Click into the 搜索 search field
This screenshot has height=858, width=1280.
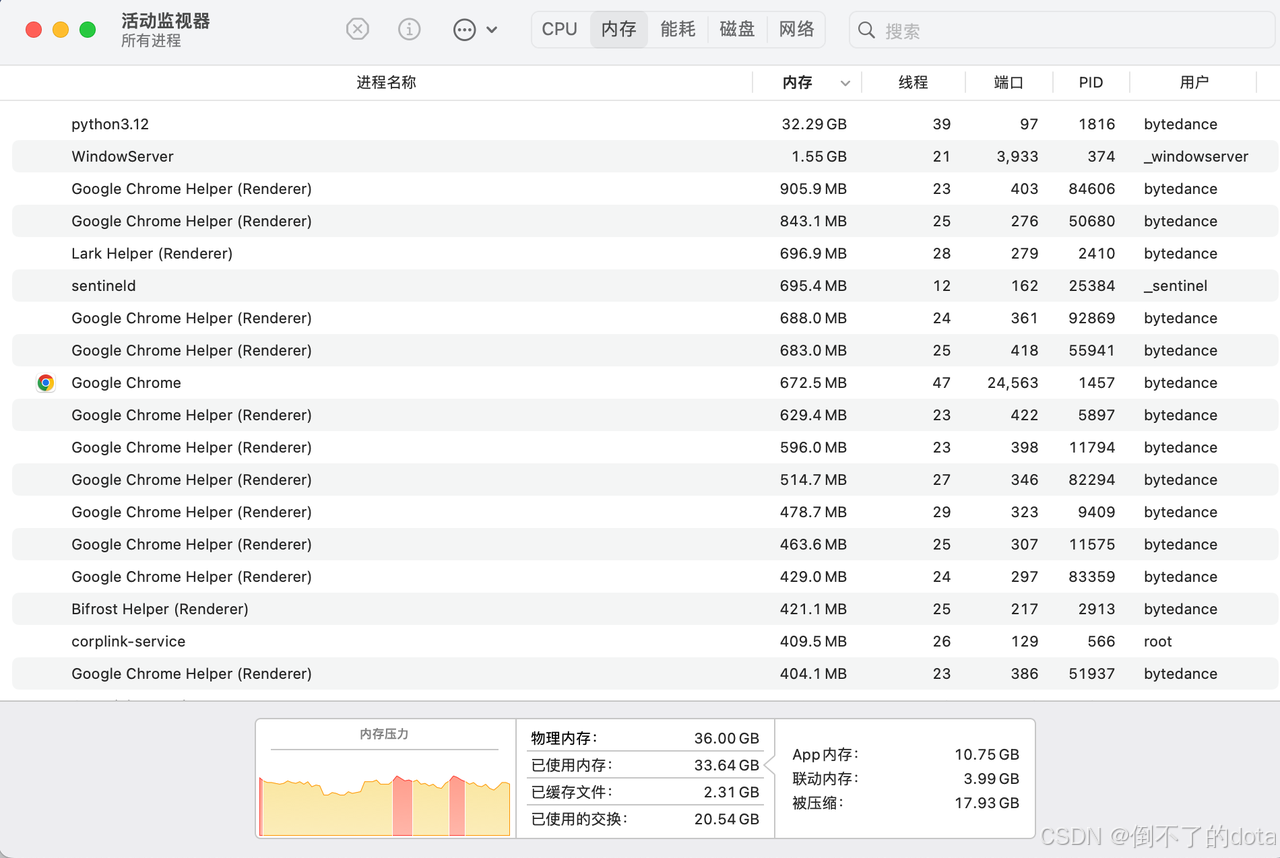coord(1061,31)
